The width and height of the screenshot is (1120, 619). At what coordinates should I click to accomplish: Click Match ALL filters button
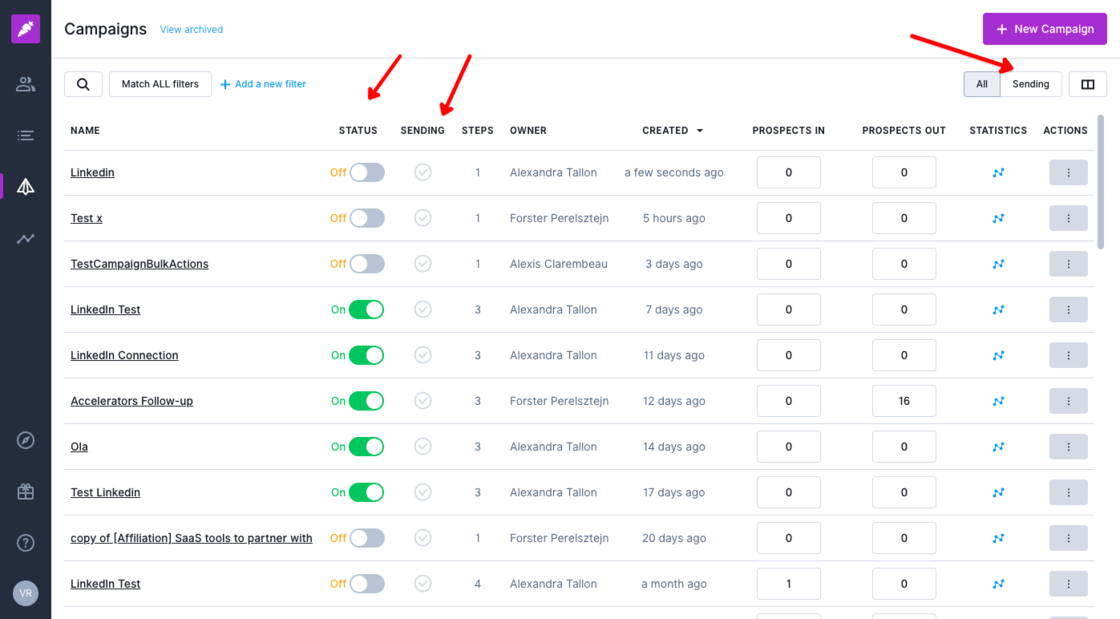pyautogui.click(x=160, y=84)
